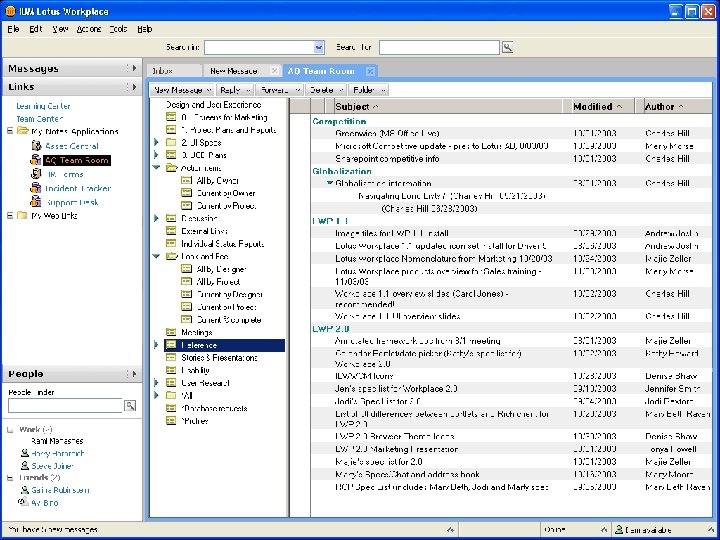Click Steve Joiner's contact icon

(23, 466)
